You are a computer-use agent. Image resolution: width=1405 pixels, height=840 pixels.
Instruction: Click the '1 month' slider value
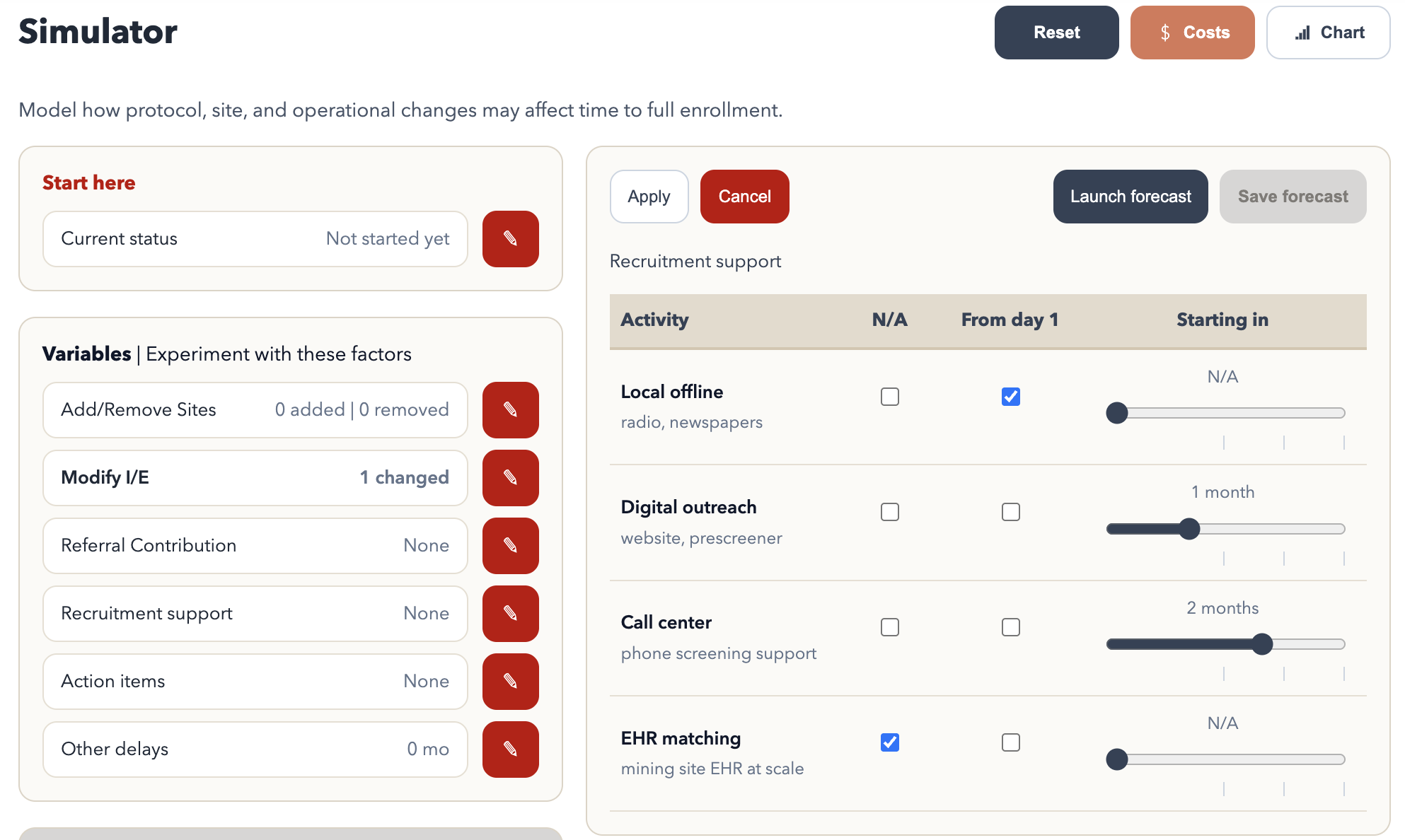tap(1222, 492)
